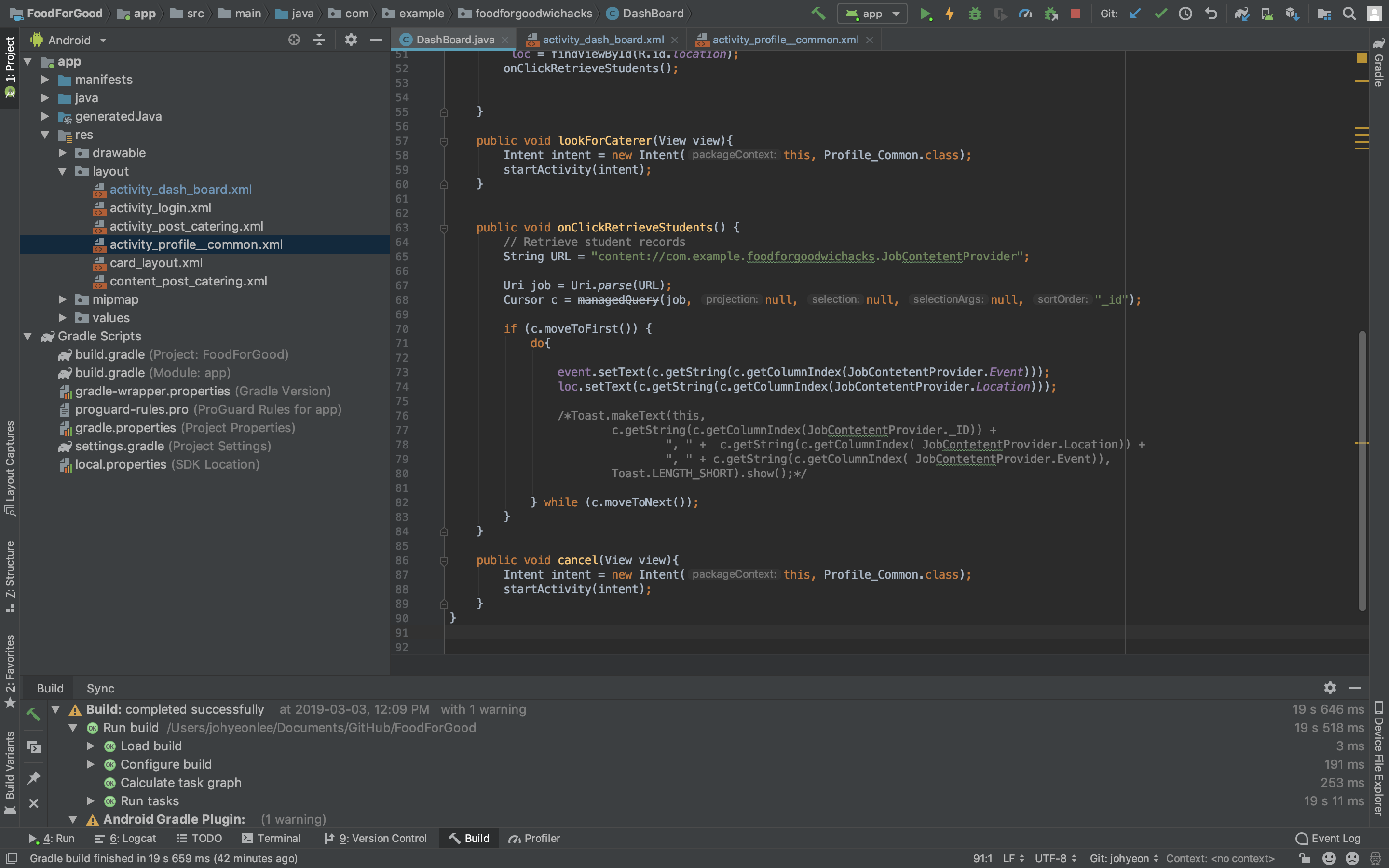This screenshot has height=868, width=1389.
Task: Expand the drawable folder
Action: [63, 153]
